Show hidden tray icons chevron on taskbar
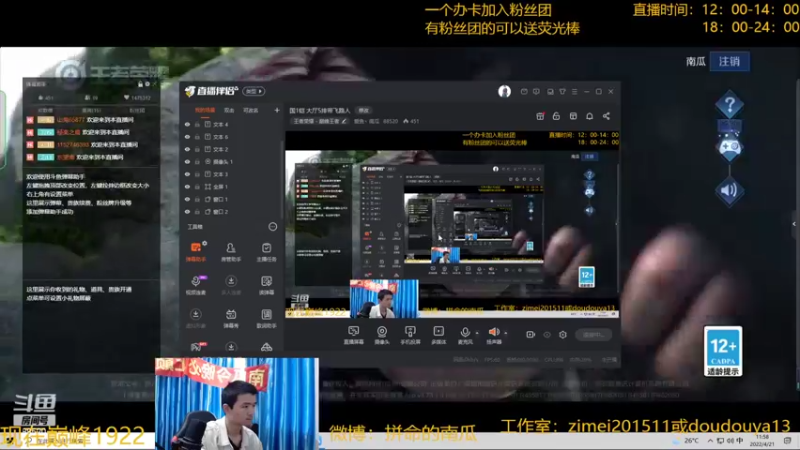 [x=710, y=440]
